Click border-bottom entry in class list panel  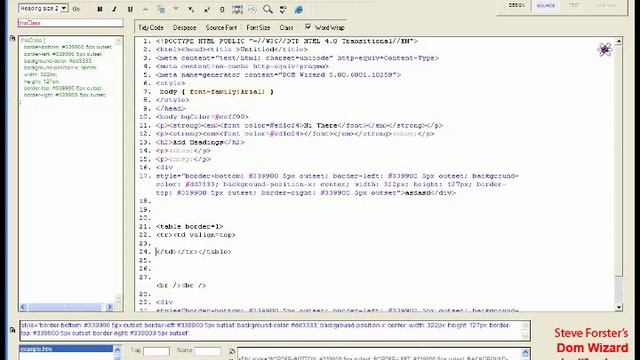point(68,47)
